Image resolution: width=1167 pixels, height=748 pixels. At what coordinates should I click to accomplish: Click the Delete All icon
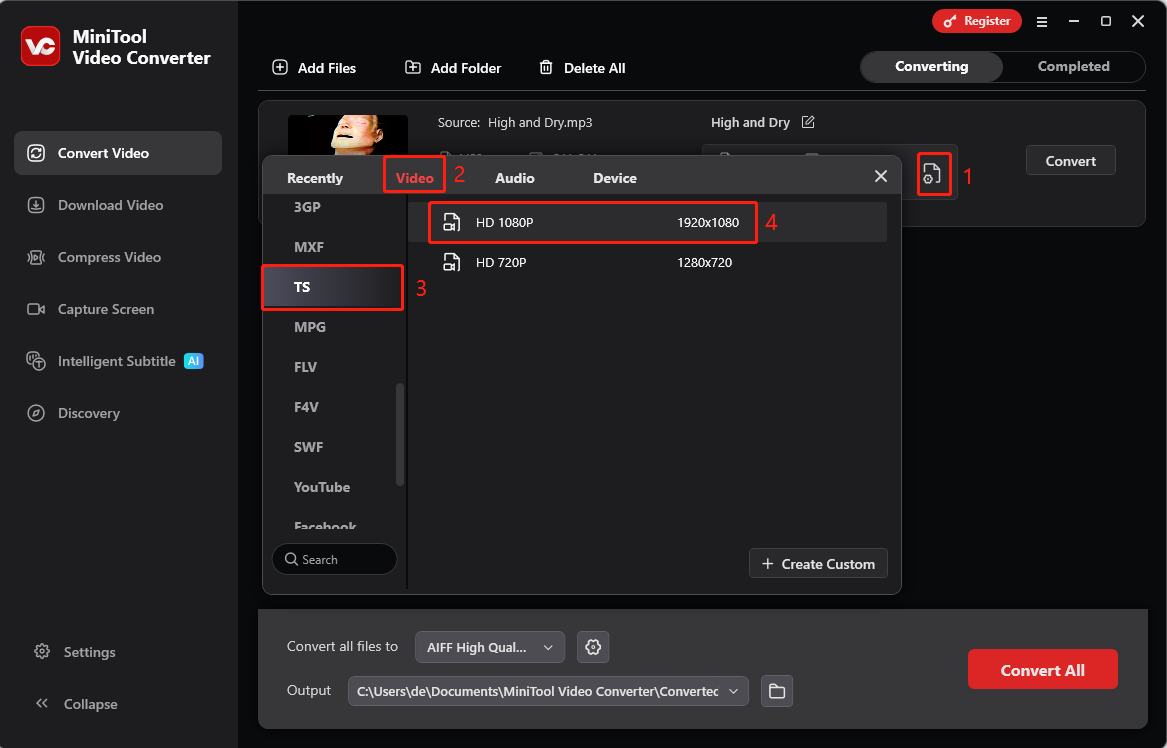coord(546,67)
